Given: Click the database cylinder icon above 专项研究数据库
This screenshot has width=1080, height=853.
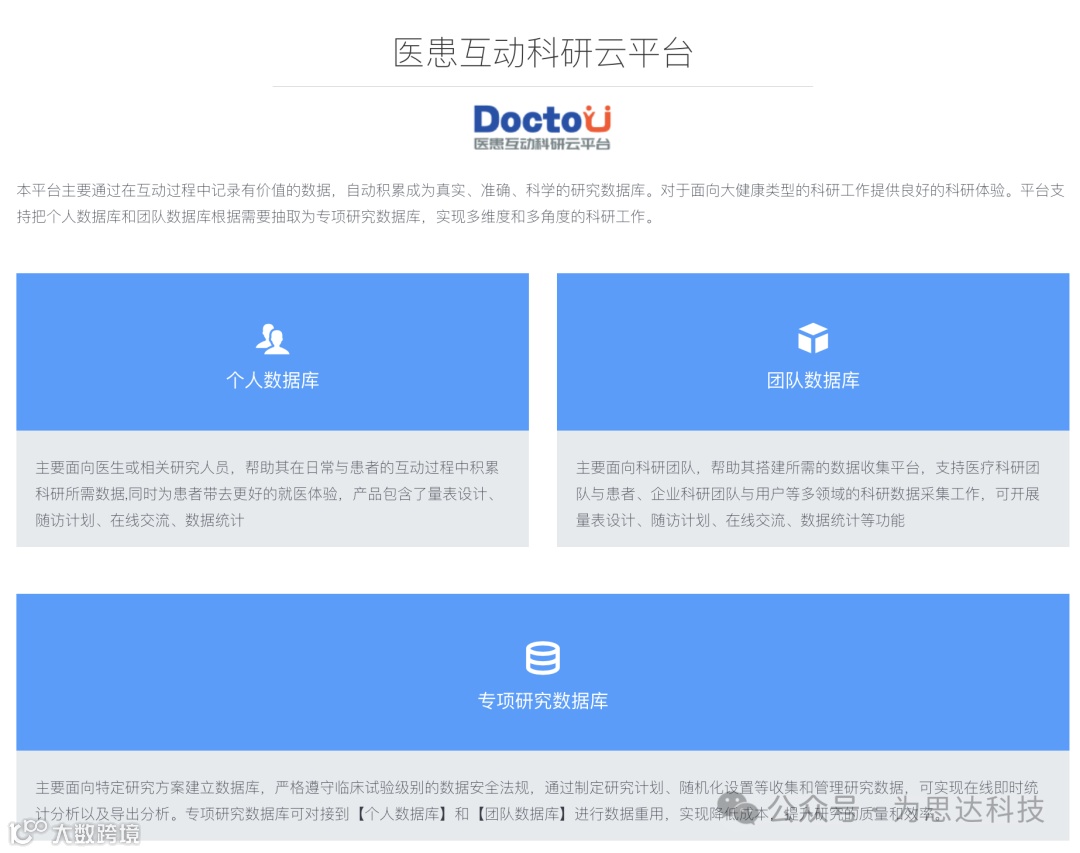Looking at the screenshot, I should pyautogui.click(x=543, y=658).
